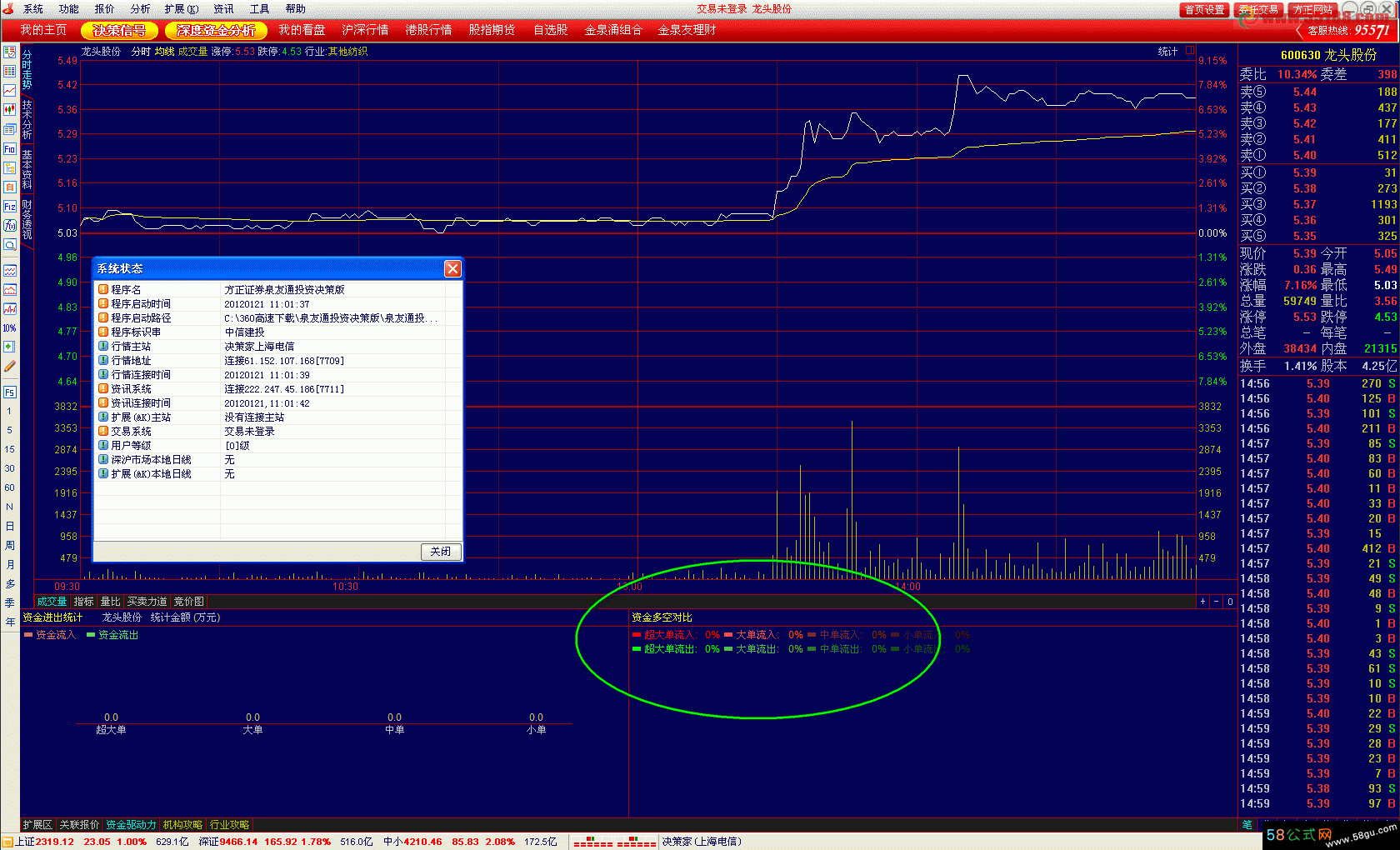Switch to 竞价图 sub-chart tab
This screenshot has width=1400, height=850.
pos(188,602)
